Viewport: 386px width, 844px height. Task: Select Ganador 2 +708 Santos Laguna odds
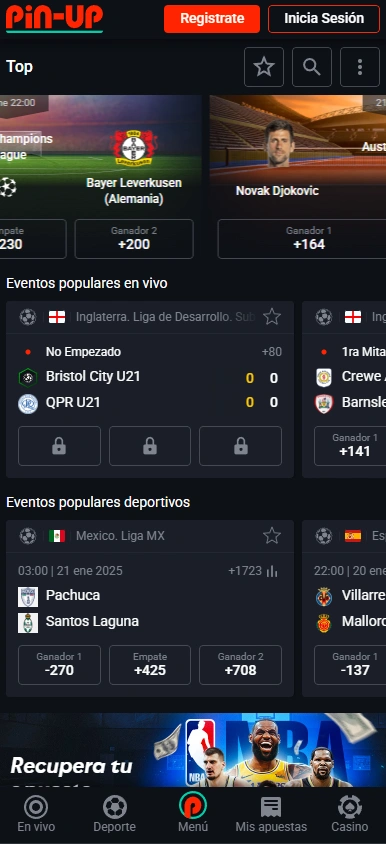coord(241,665)
